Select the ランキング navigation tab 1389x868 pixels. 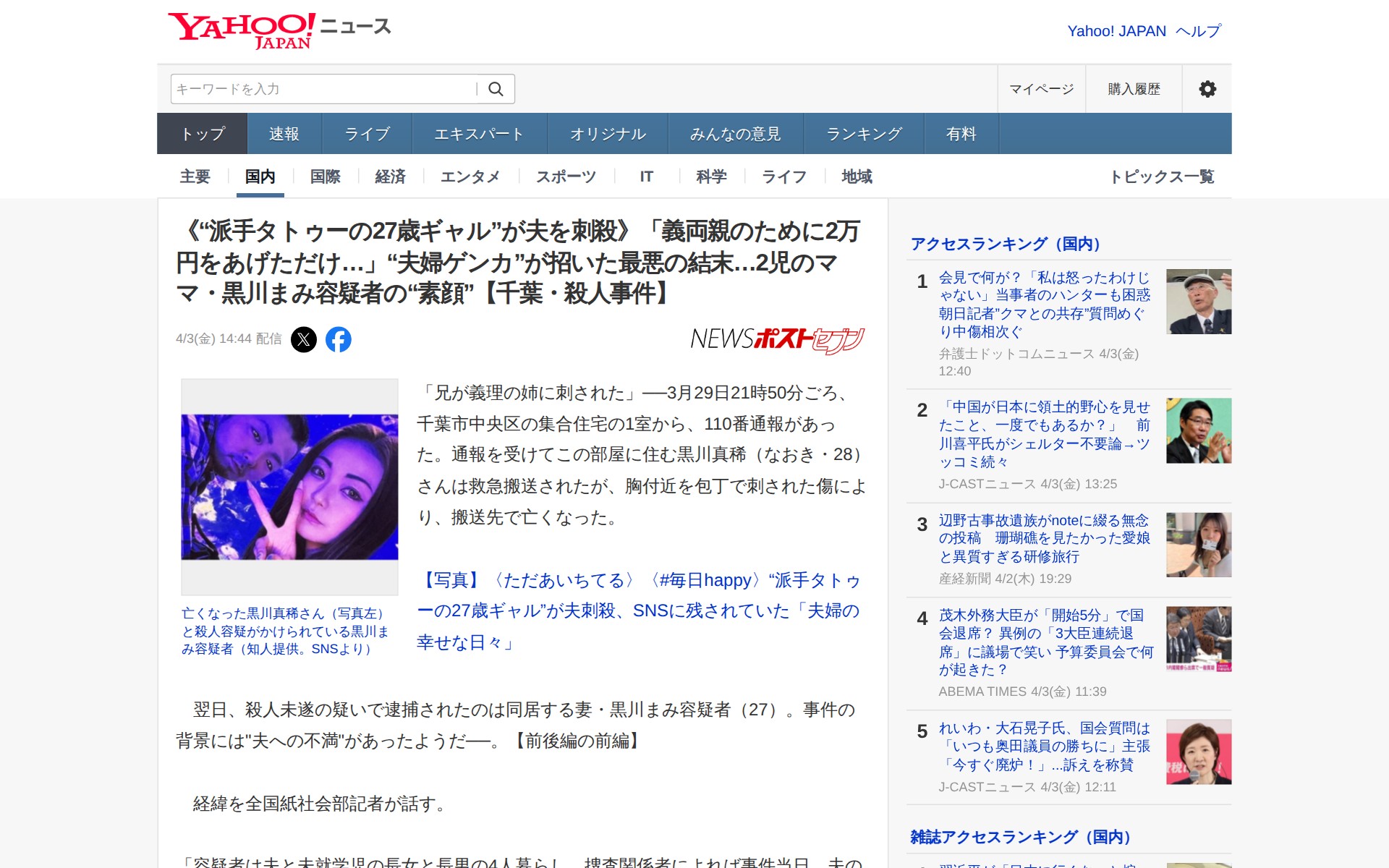click(x=864, y=134)
